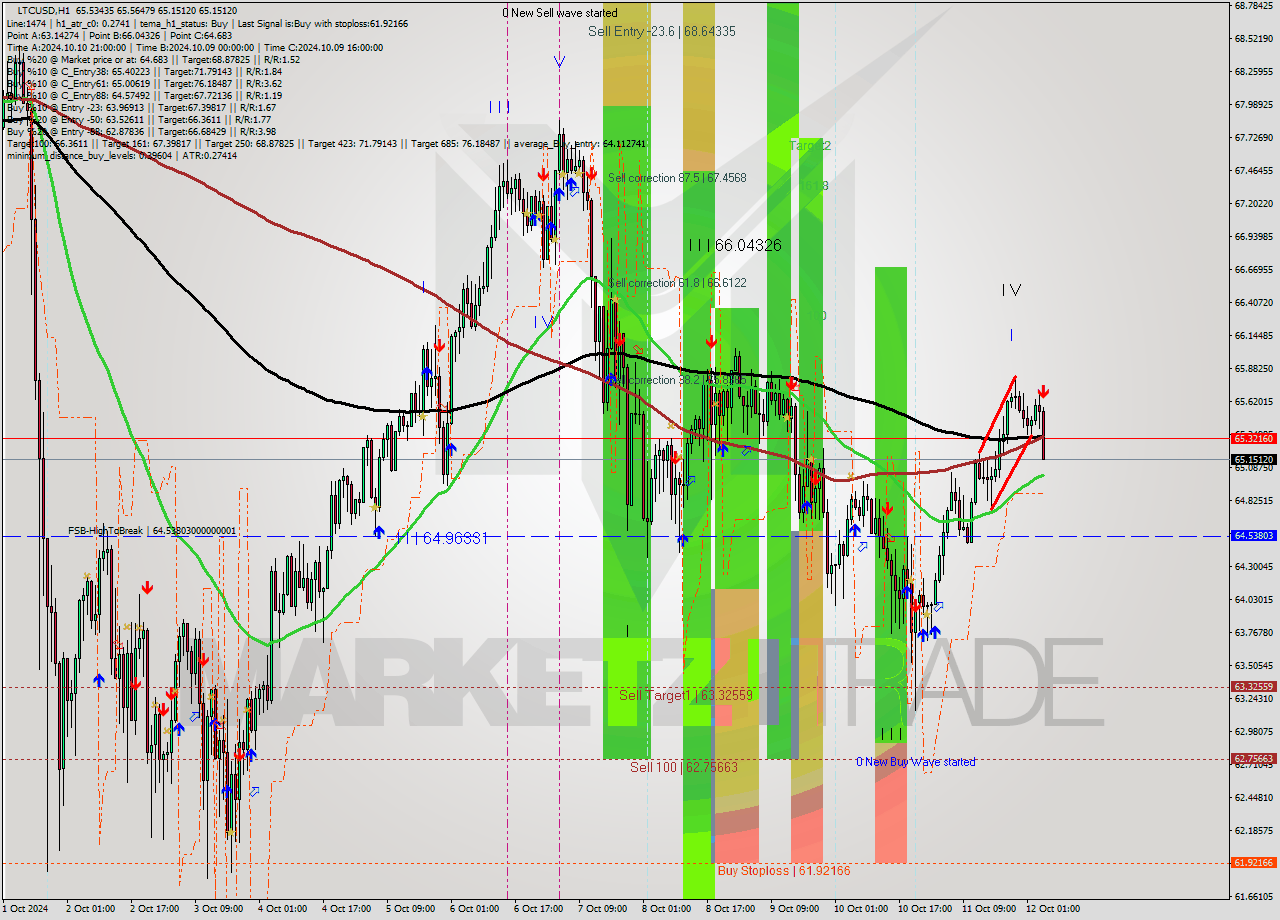Click the 62.44810 price axis label

(1253, 798)
